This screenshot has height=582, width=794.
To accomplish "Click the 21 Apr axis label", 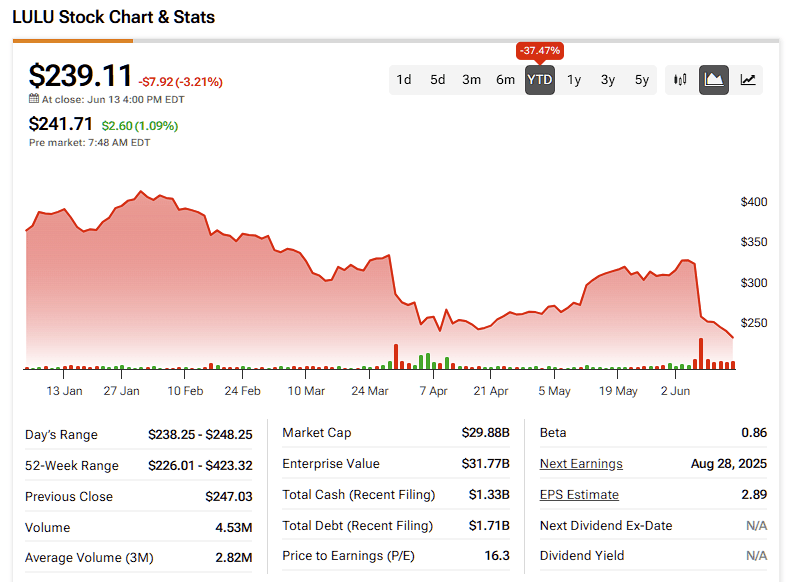I will pyautogui.click(x=491, y=391).
